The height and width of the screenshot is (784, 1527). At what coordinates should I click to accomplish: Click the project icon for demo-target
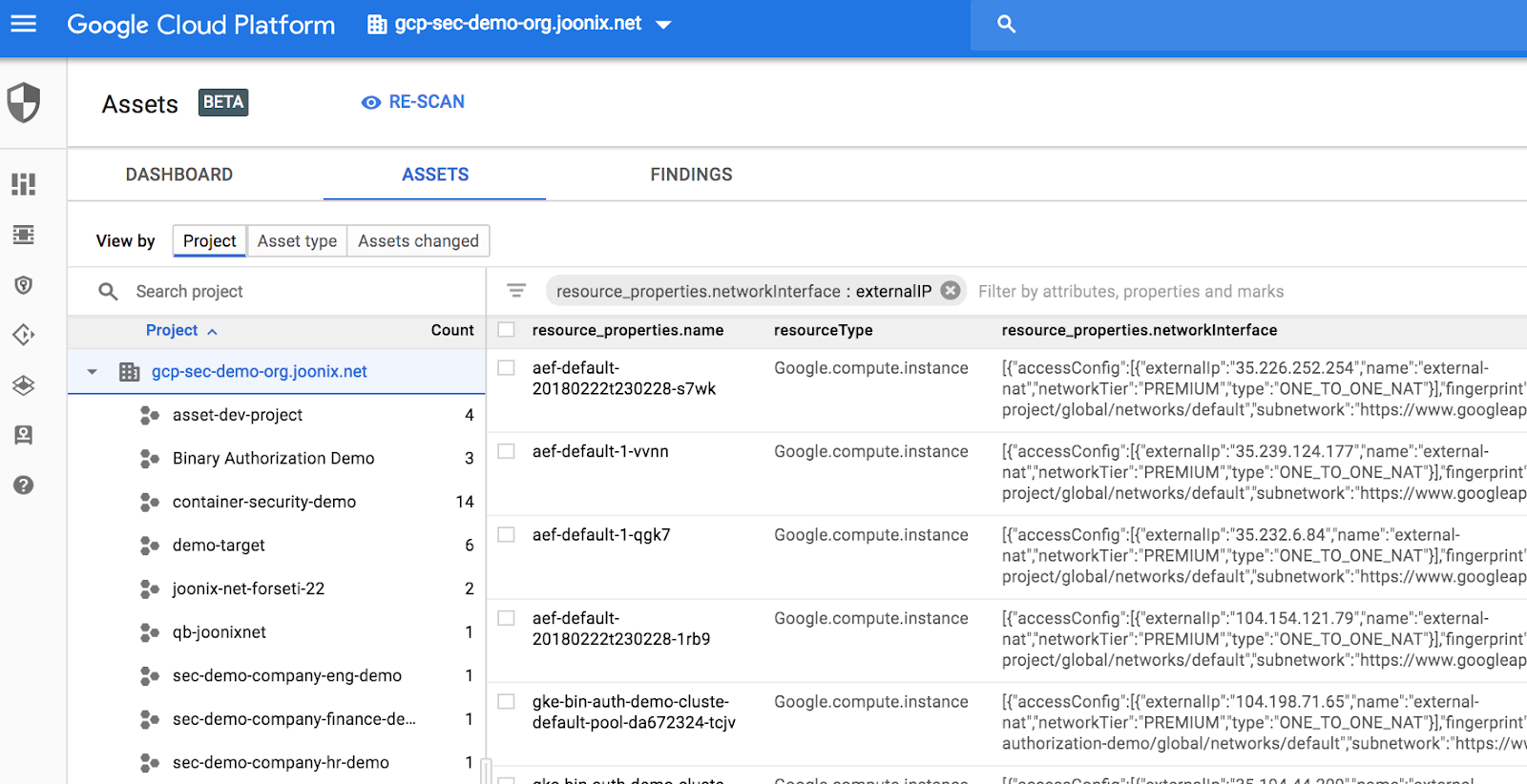click(x=149, y=546)
